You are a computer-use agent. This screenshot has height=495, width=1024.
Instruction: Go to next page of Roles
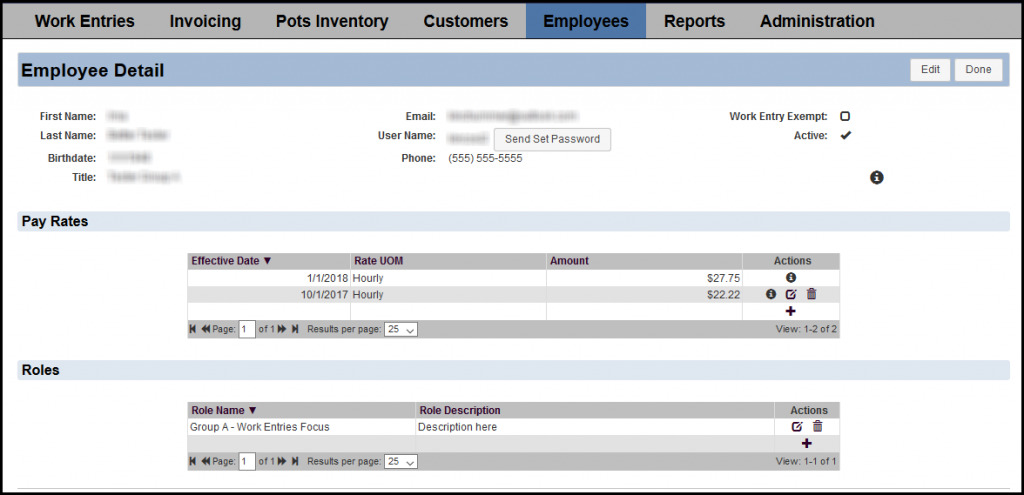(282, 461)
